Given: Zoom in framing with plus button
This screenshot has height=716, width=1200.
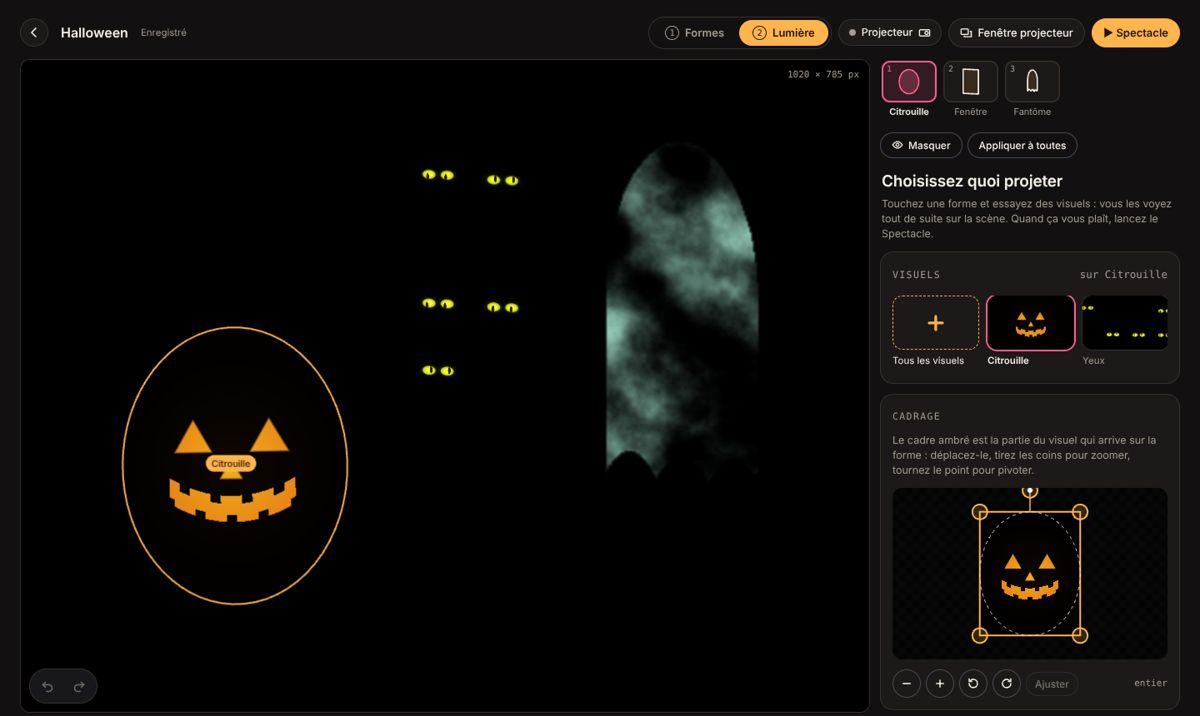Looking at the screenshot, I should click(939, 684).
